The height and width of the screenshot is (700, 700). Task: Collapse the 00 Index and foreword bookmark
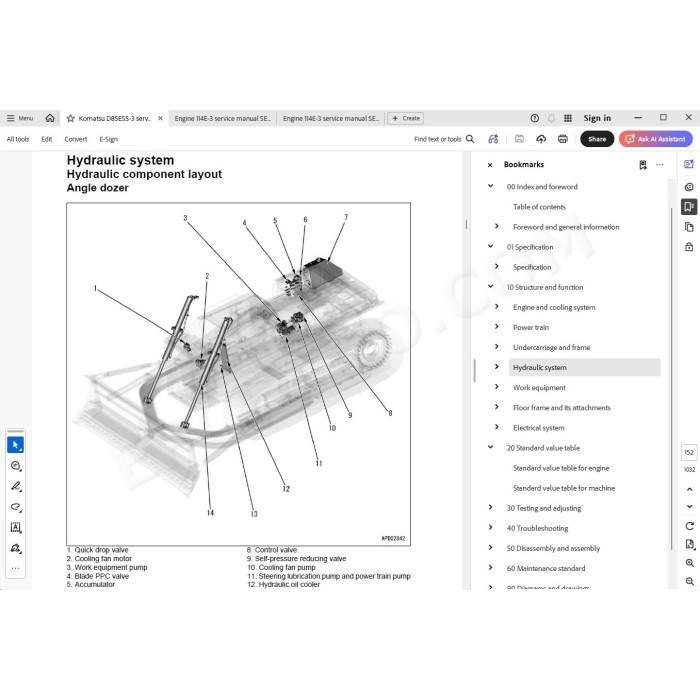[490, 186]
